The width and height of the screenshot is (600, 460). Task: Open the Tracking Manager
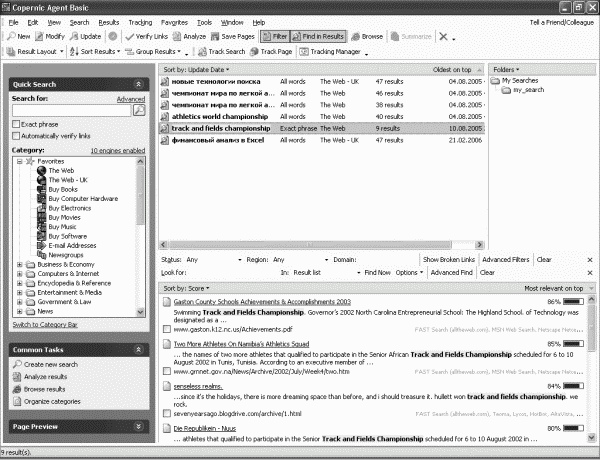330,52
